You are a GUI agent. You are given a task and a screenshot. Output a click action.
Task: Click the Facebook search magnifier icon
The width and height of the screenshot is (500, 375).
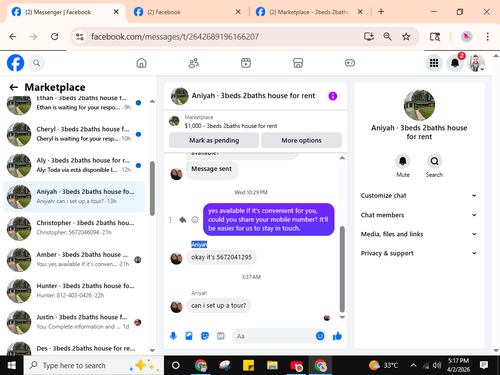tap(36, 63)
